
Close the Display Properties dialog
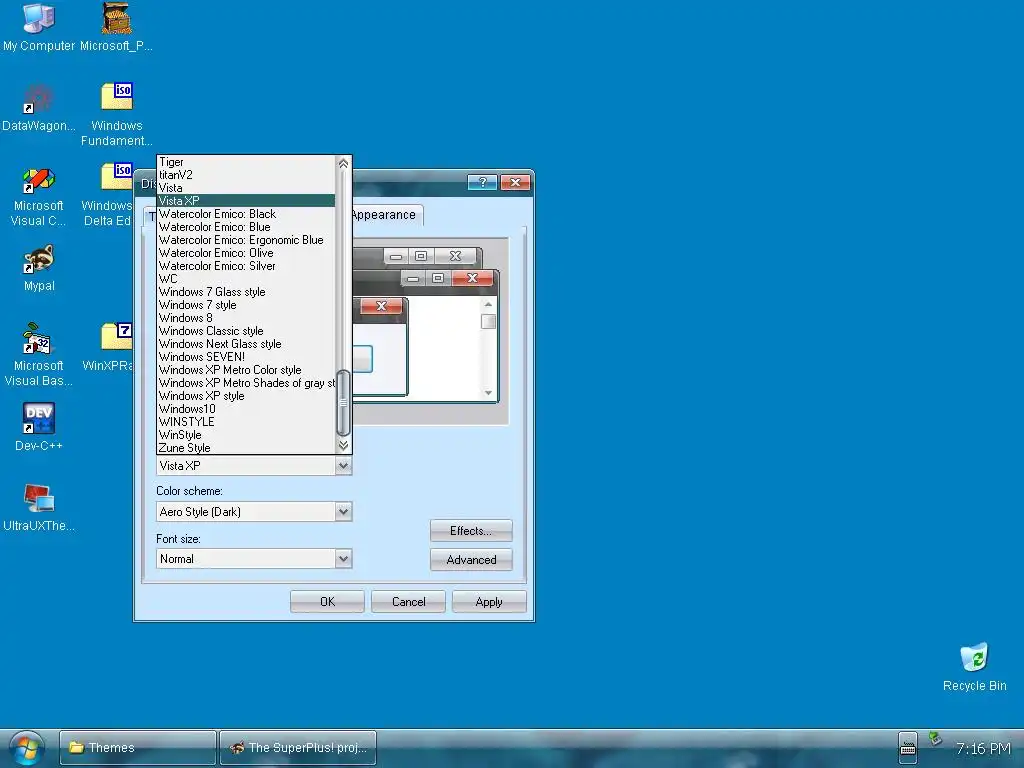[x=515, y=182]
